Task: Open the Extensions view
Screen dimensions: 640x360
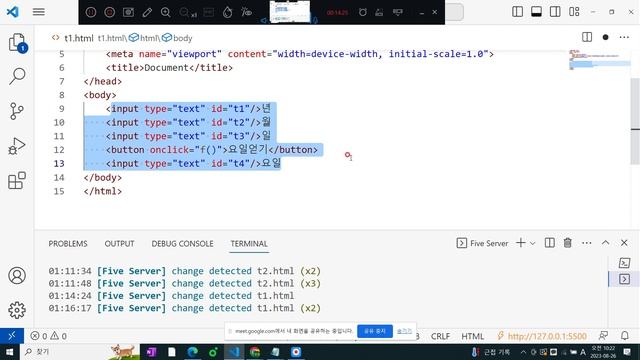Action: tap(17, 180)
